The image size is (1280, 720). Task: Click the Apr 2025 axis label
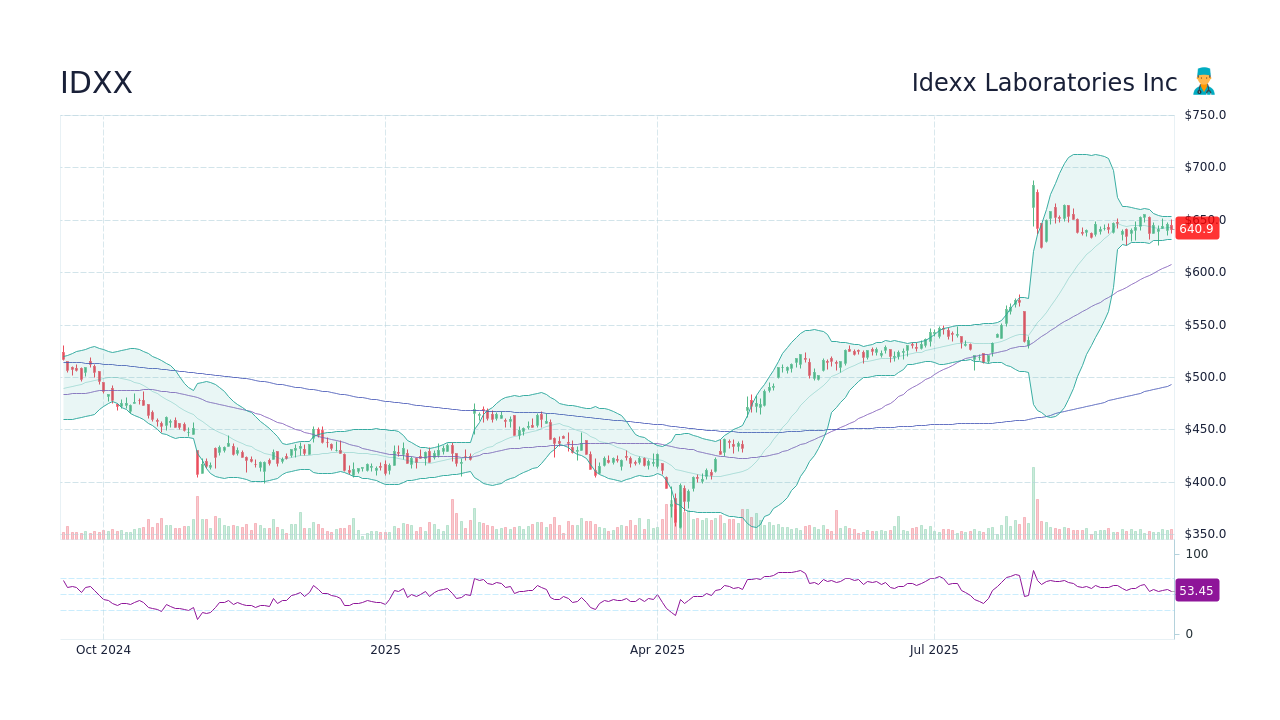click(x=659, y=649)
